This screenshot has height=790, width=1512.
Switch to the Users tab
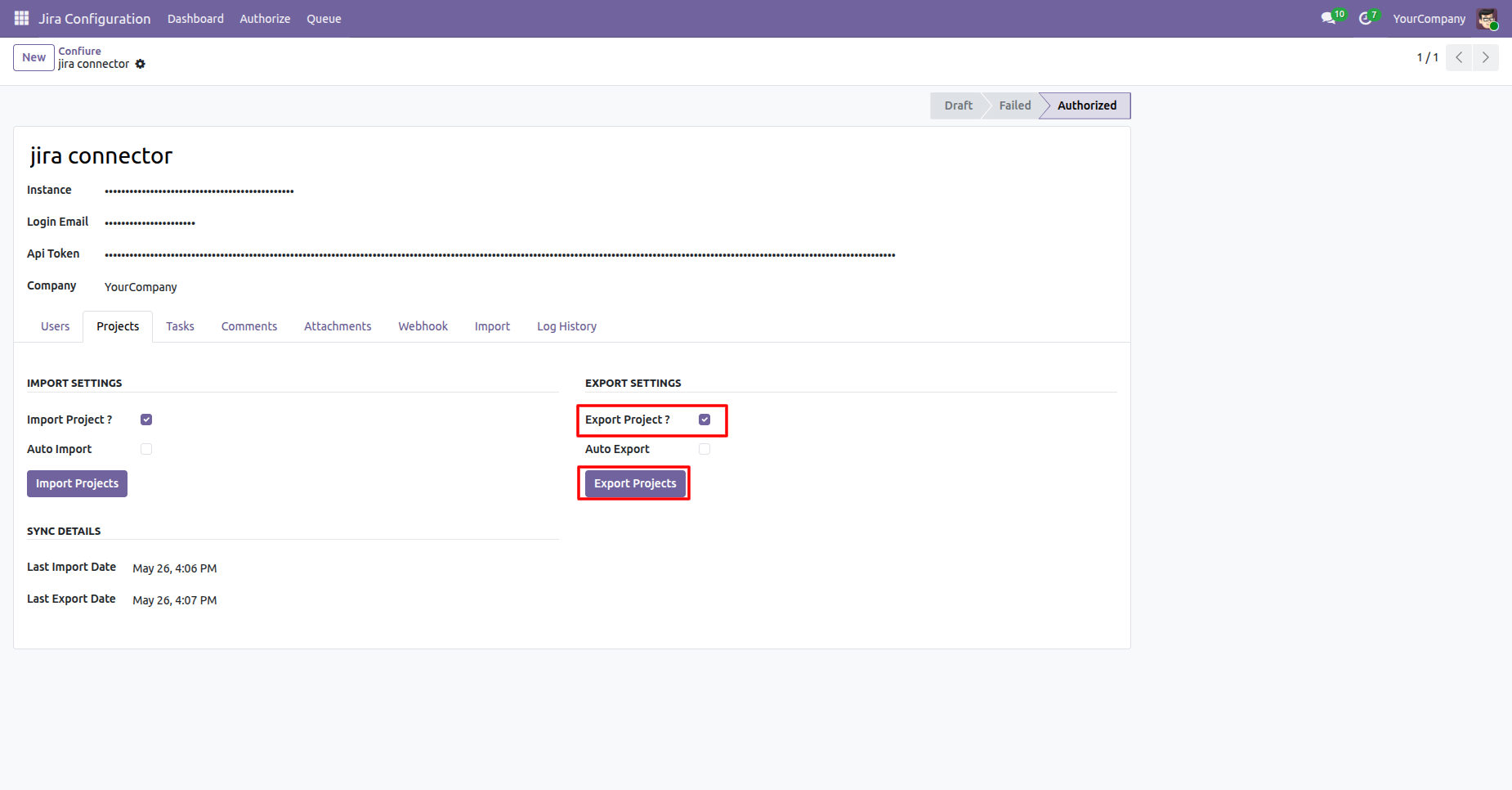click(x=56, y=326)
